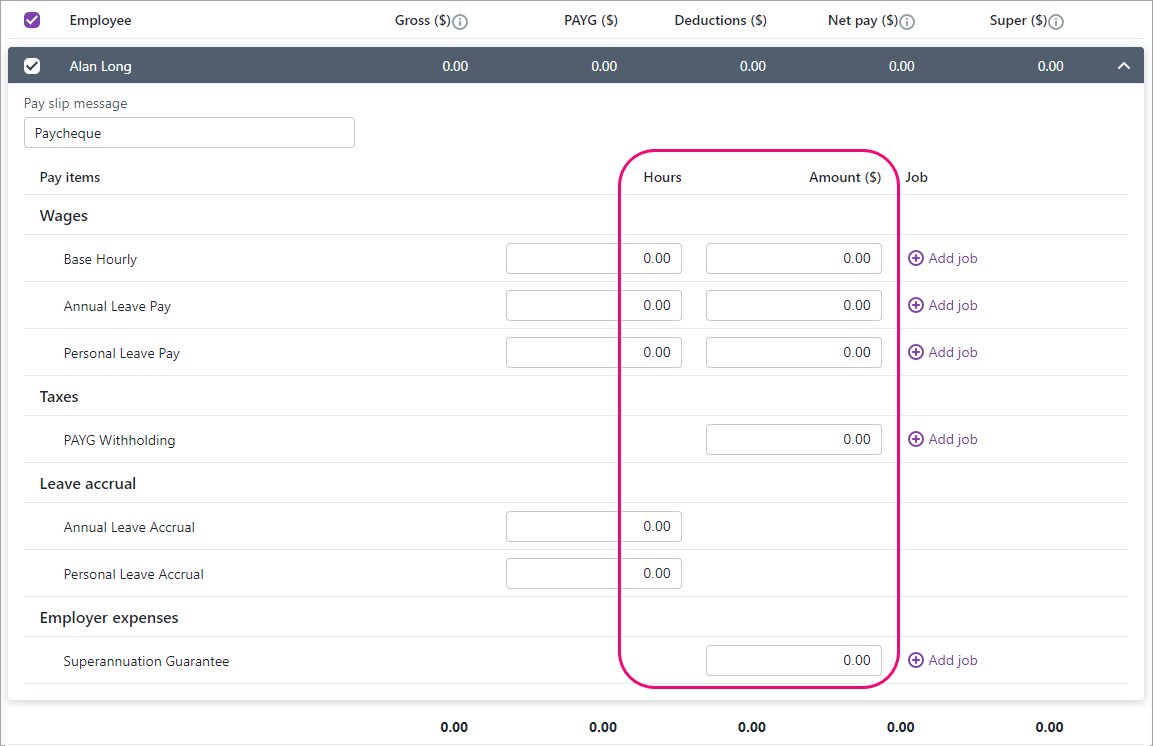Click the Add job plus icon for Personal Leave Pay
This screenshot has width=1153, height=746.
tap(916, 352)
